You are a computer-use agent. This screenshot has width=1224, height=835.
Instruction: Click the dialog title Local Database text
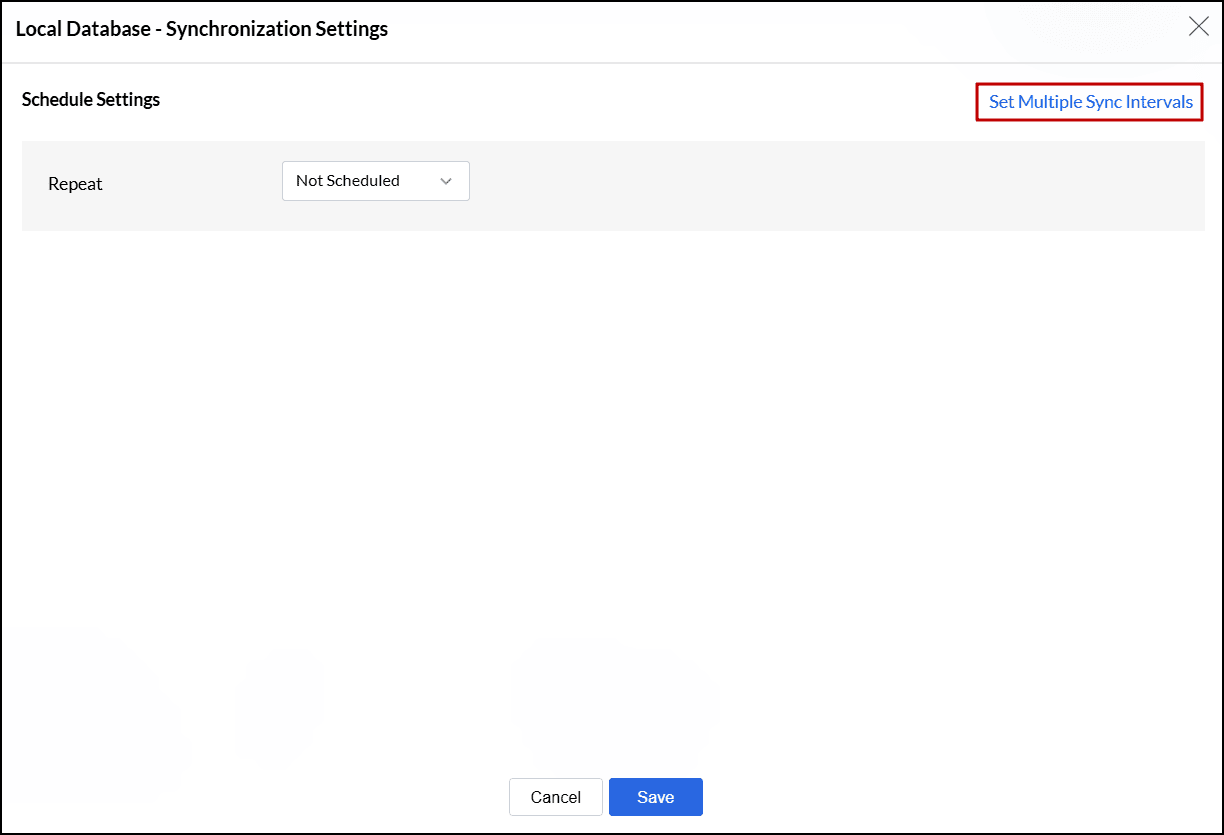[x=201, y=29]
